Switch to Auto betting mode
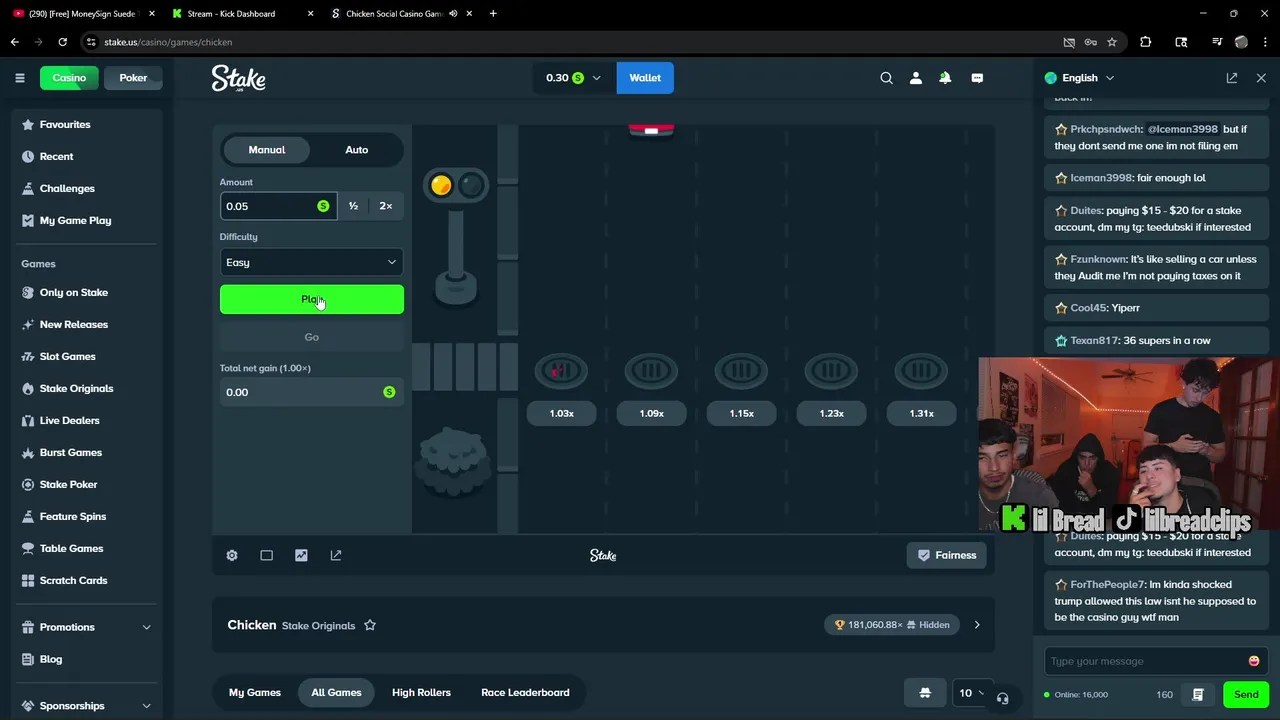The height and width of the screenshot is (720, 1280). point(357,150)
